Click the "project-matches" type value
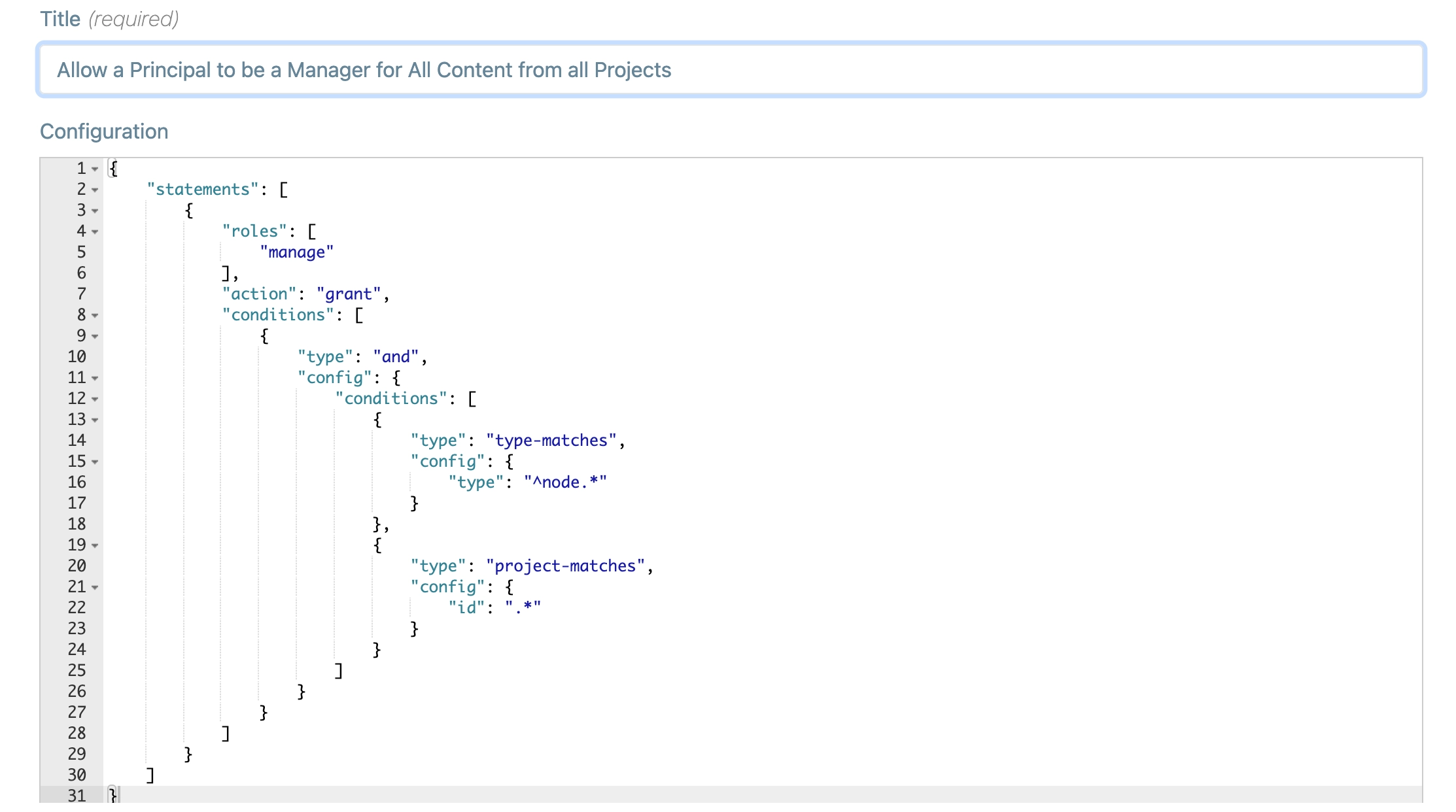 pos(565,566)
